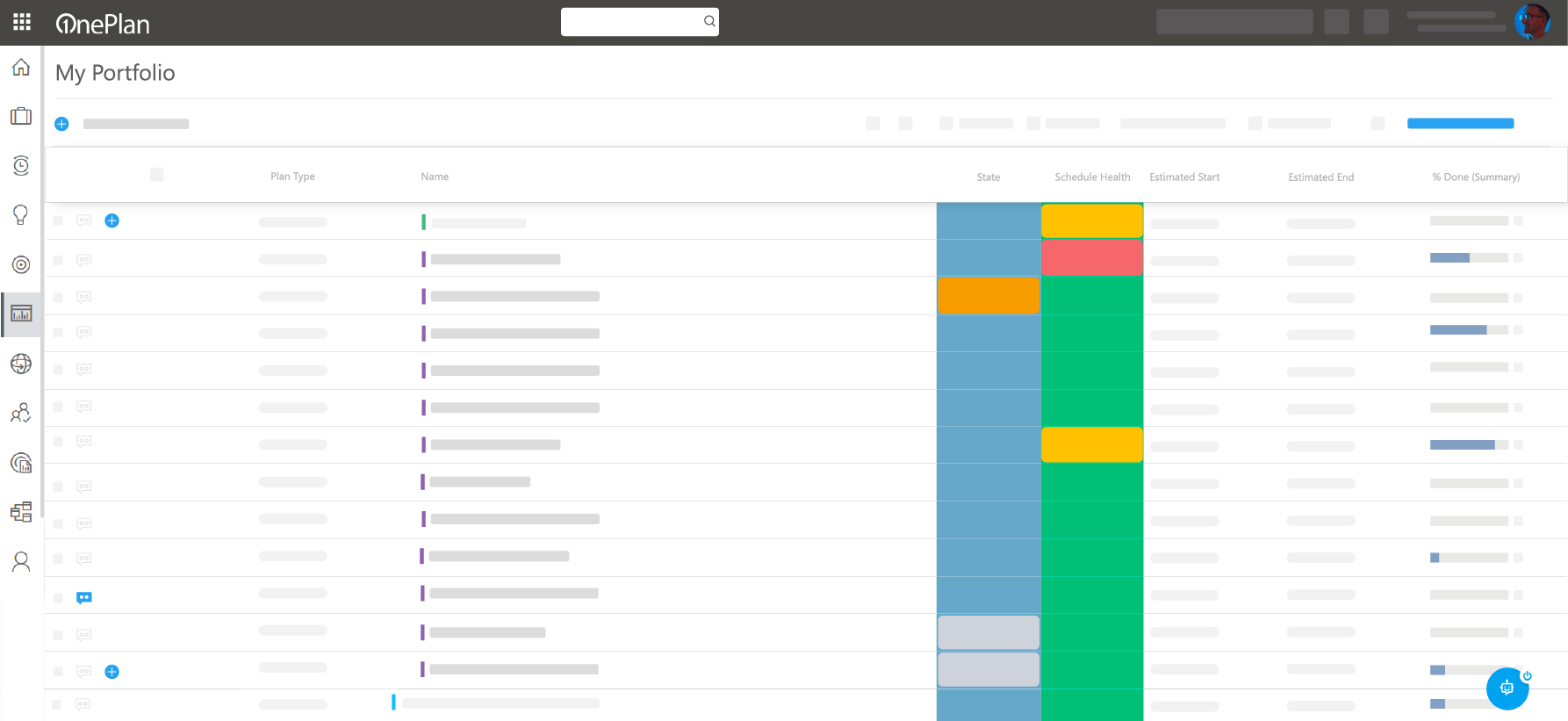This screenshot has height=721, width=1568.
Task: Open the chatbot assistant button
Action: [x=1507, y=689]
